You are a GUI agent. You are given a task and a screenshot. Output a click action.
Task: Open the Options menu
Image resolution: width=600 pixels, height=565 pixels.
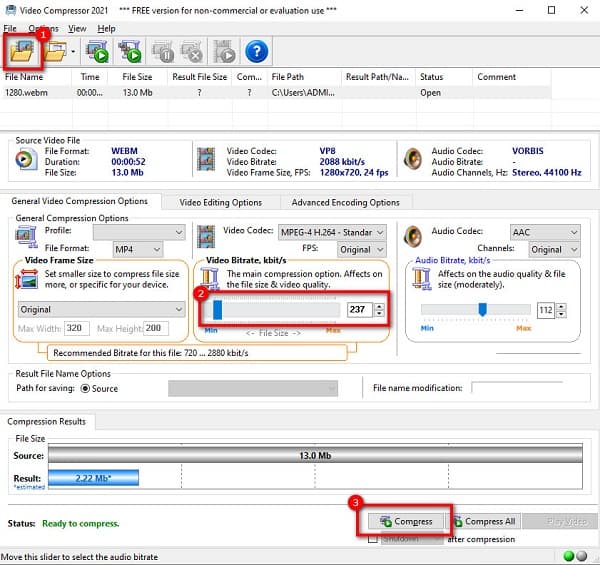click(x=43, y=29)
